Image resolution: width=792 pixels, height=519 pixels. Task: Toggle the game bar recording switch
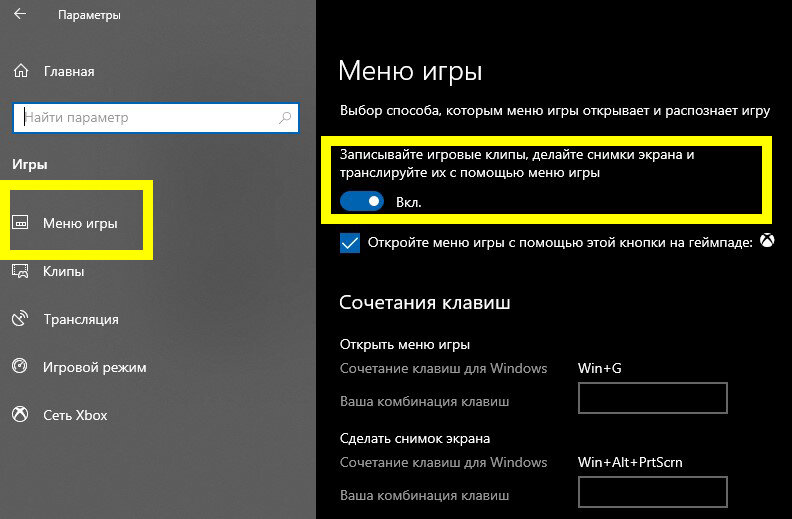(x=362, y=201)
